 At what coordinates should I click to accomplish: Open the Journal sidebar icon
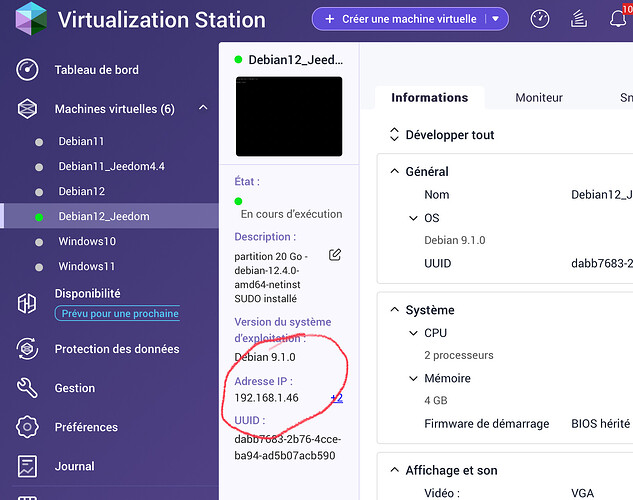pyautogui.click(x=28, y=466)
